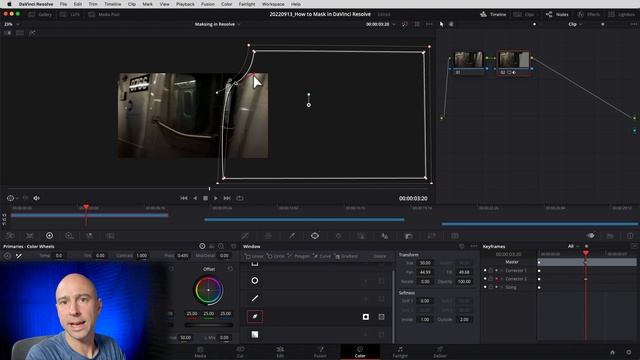The image size is (640, 360).
Task: Open the Key palette icon
Action: click(x=408, y=236)
